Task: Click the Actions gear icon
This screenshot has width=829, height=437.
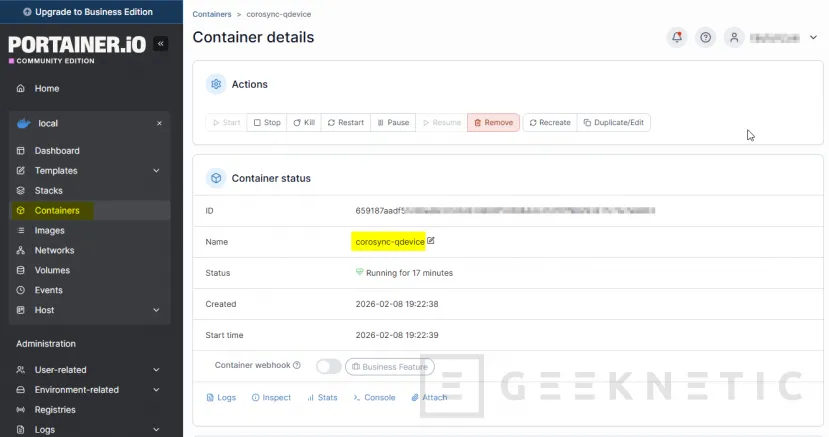Action: tap(216, 84)
